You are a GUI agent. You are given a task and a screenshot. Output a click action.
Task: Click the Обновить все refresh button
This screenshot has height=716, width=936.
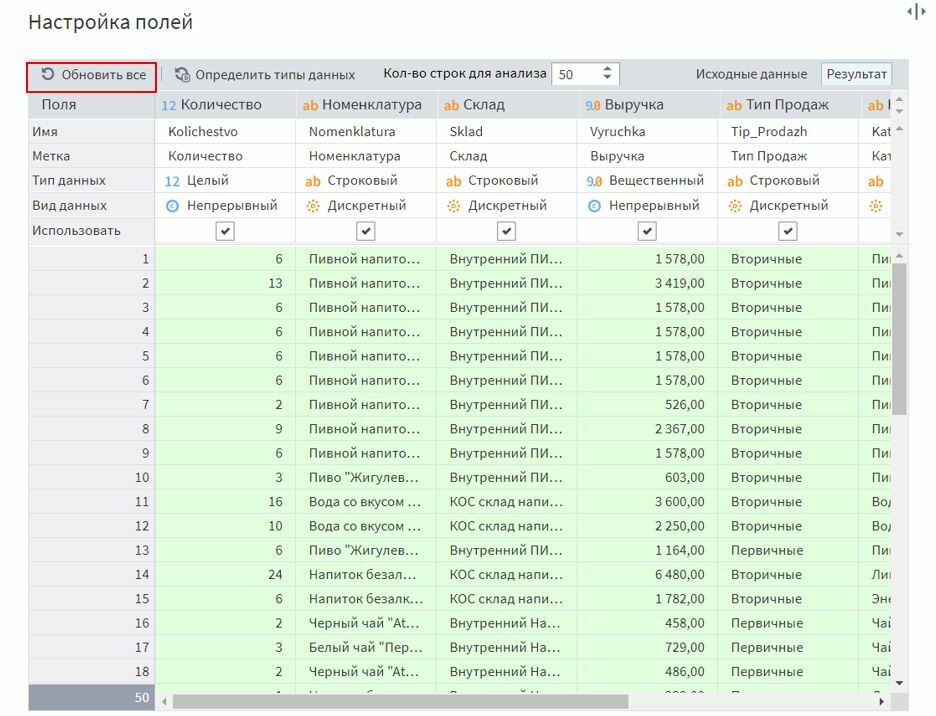tap(93, 75)
